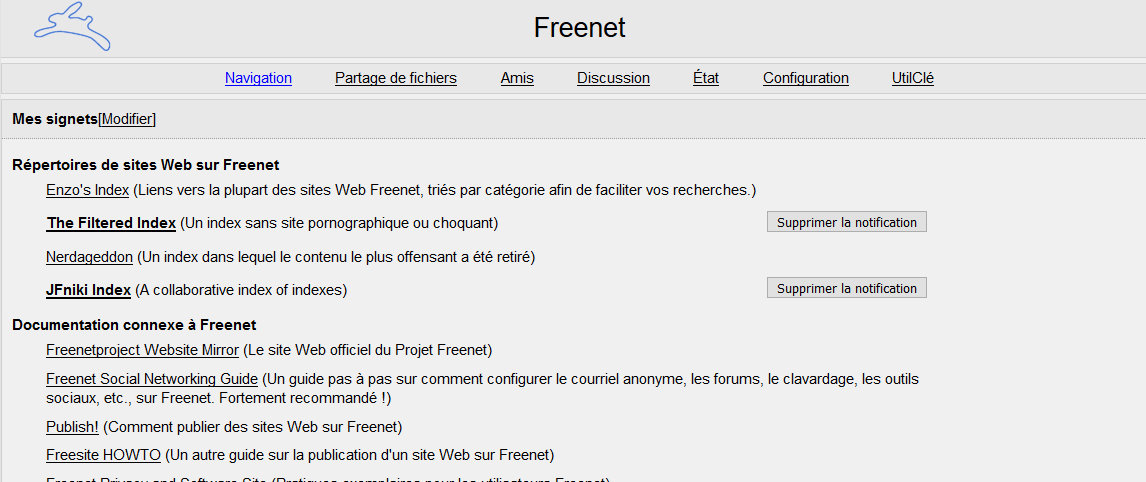1146x482 pixels.
Task: Go to the Amis menu
Action: [517, 78]
